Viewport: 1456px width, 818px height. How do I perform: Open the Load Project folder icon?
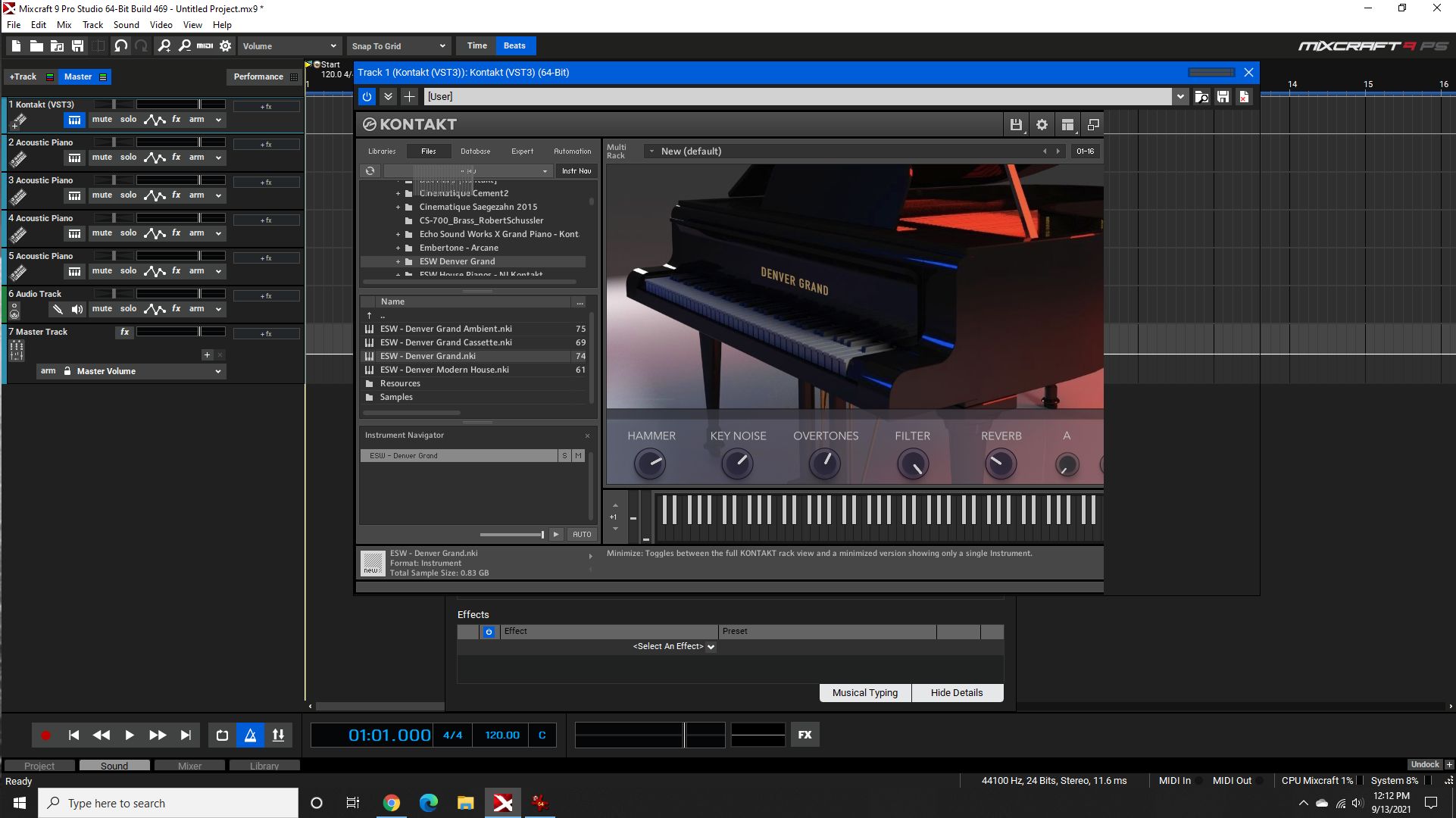click(x=36, y=46)
